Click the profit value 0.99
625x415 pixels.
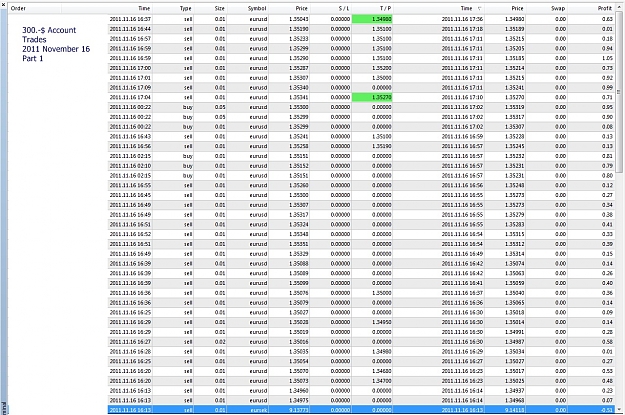tap(607, 88)
